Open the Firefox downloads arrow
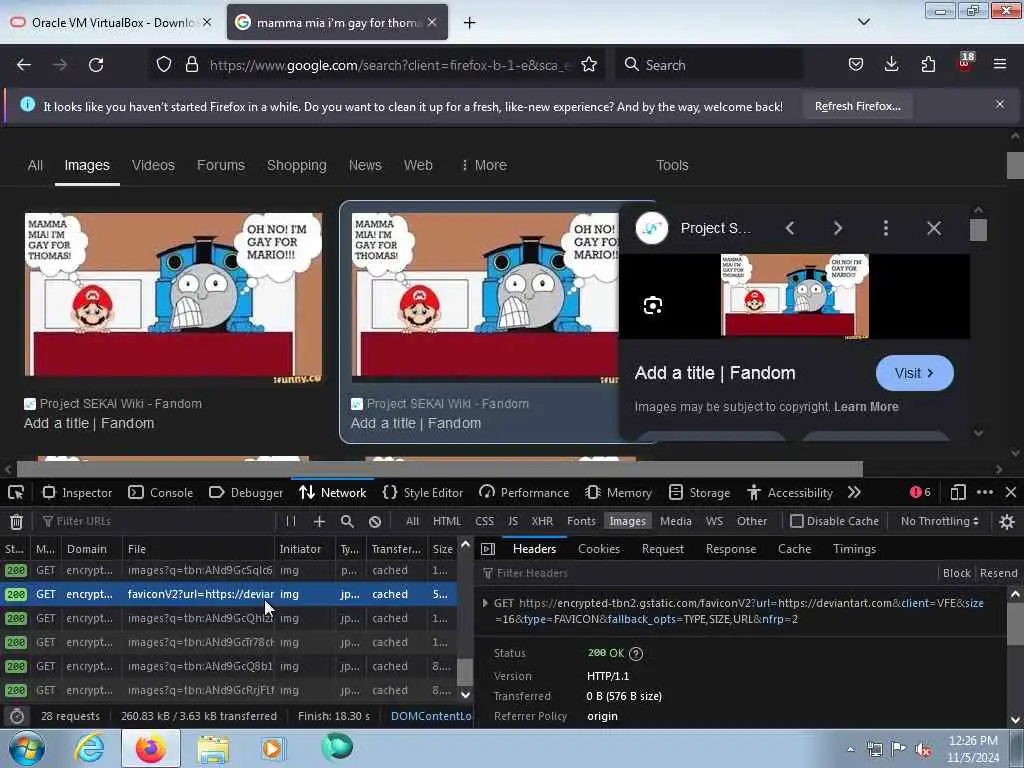Image resolution: width=1024 pixels, height=768 pixels. coord(891,64)
